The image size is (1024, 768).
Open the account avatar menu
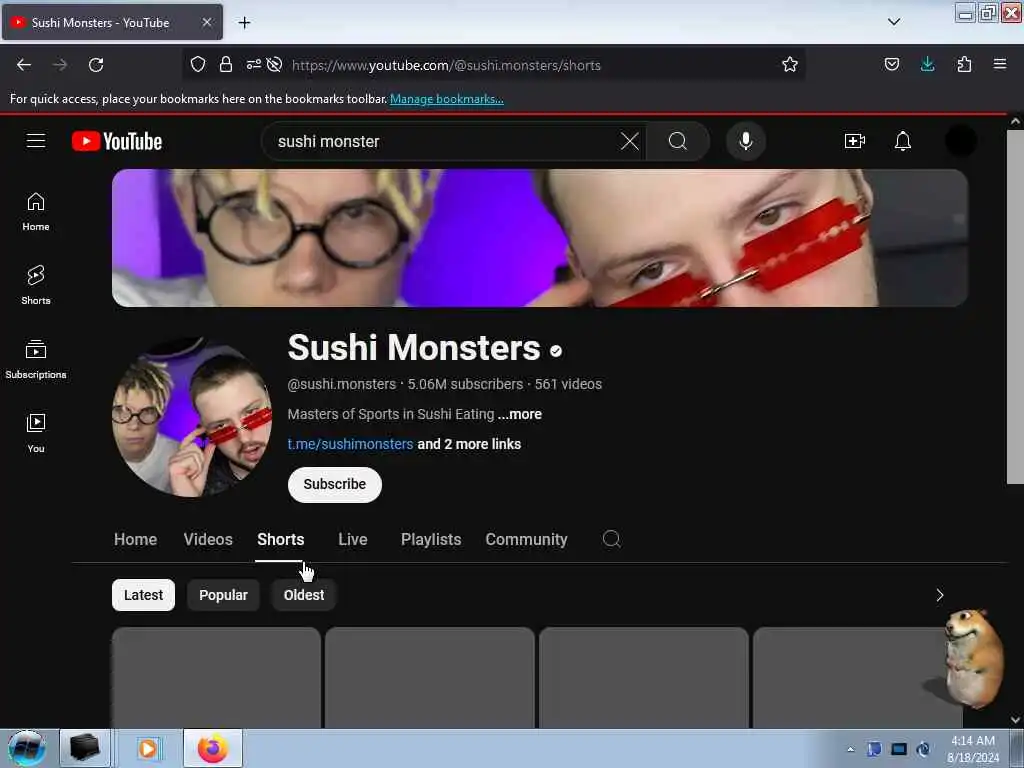click(961, 141)
